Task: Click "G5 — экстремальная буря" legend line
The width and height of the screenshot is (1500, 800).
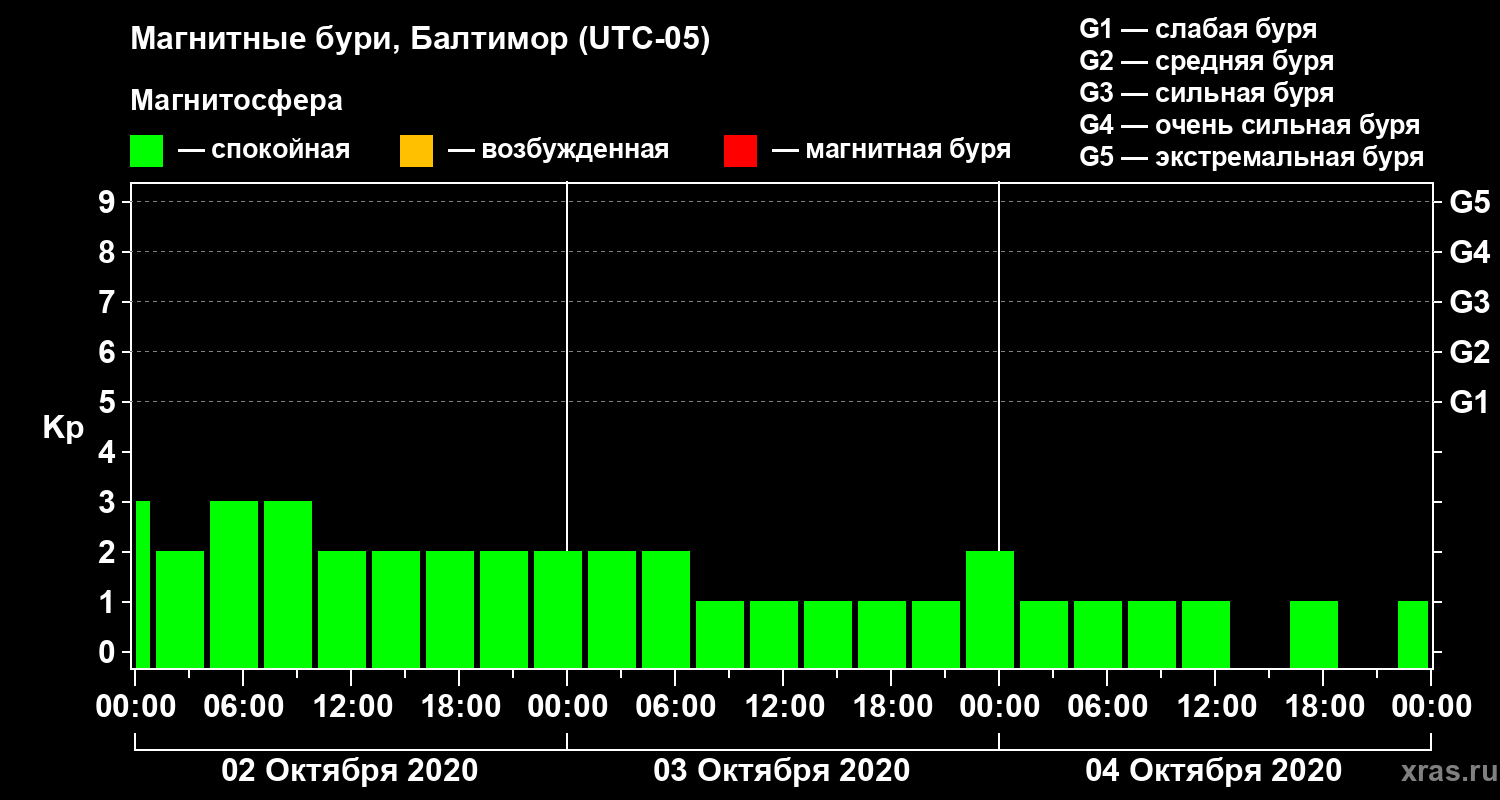Action: tap(1252, 157)
